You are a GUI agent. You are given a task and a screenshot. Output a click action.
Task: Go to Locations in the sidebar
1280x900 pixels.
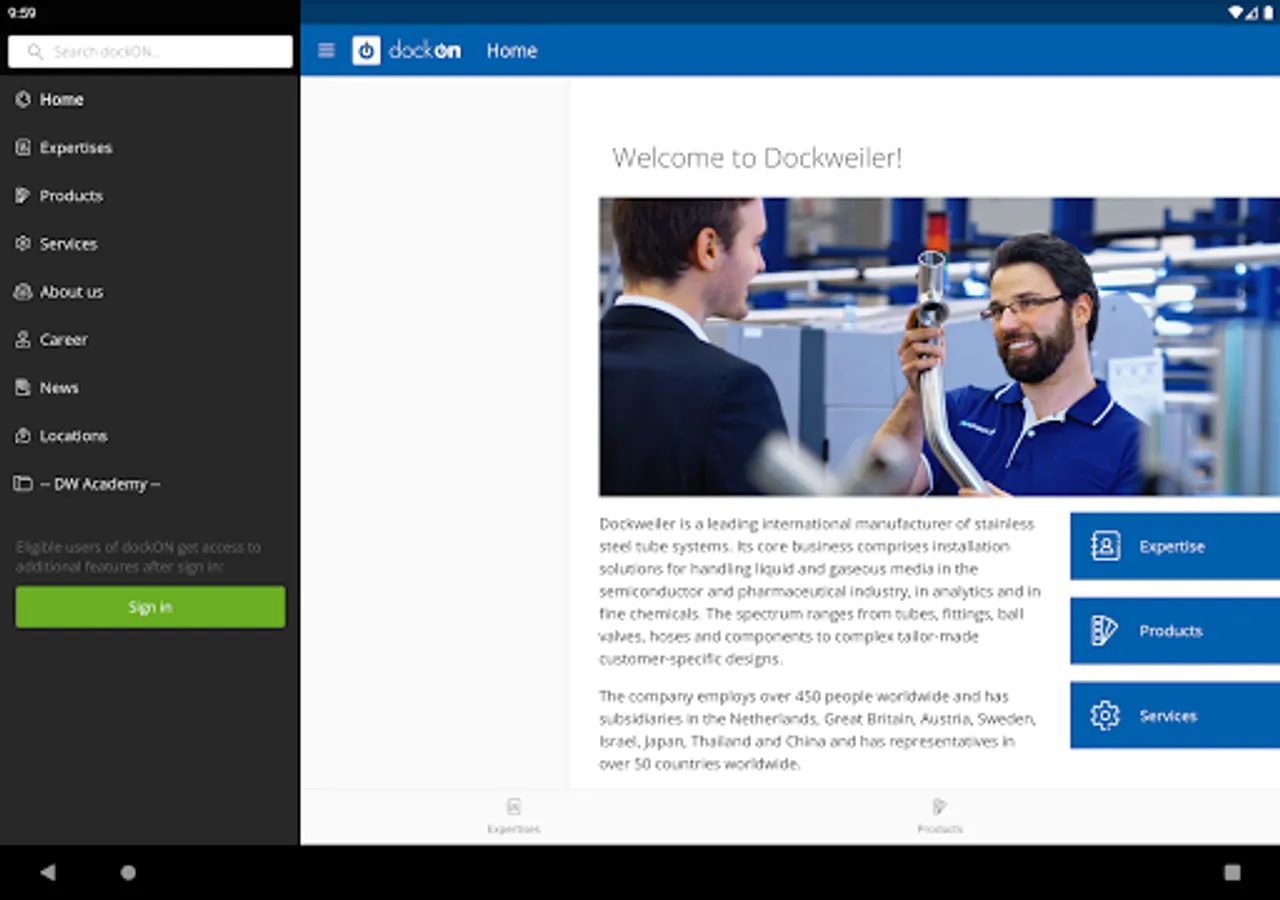[x=150, y=435]
